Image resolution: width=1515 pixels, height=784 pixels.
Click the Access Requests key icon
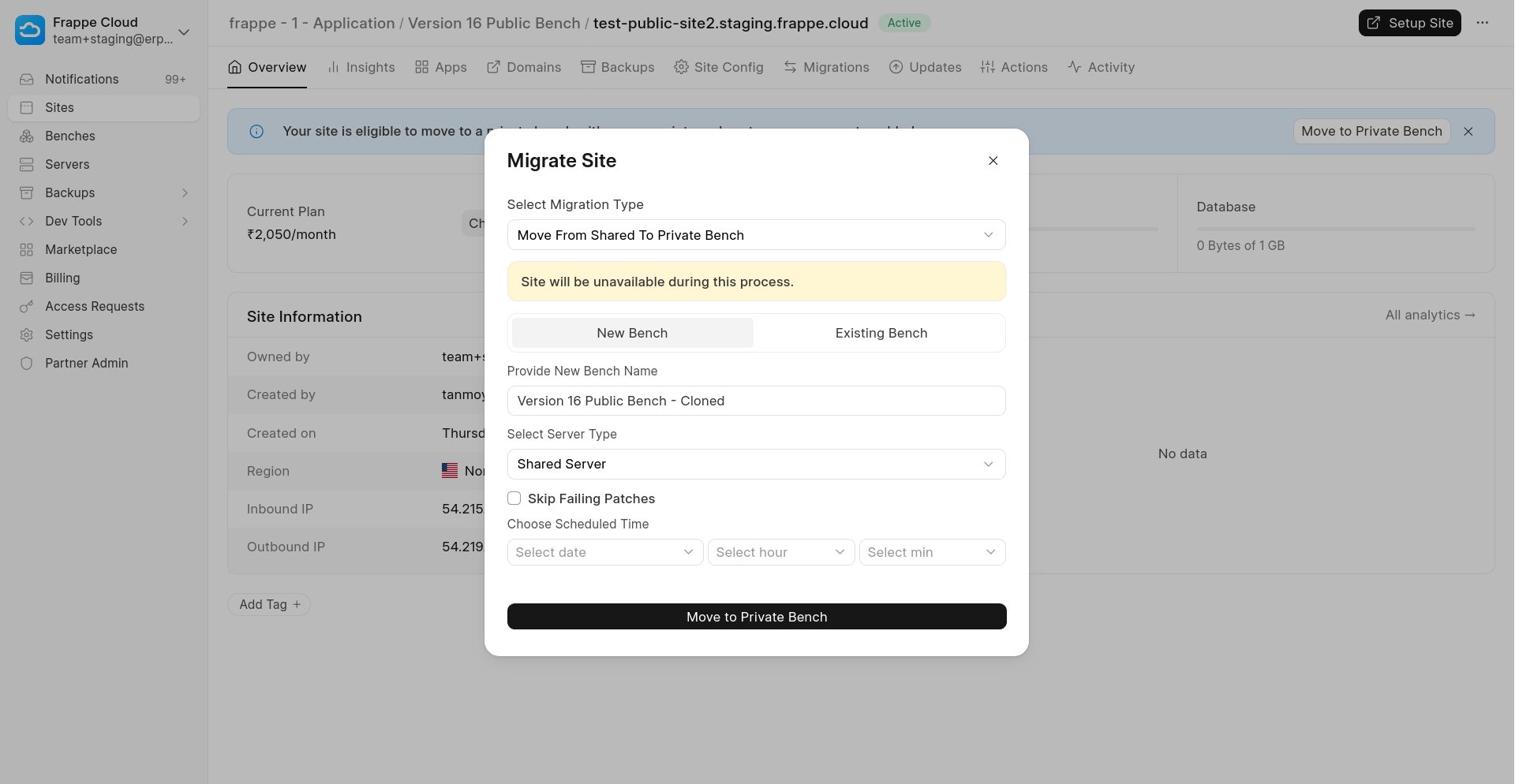click(27, 307)
